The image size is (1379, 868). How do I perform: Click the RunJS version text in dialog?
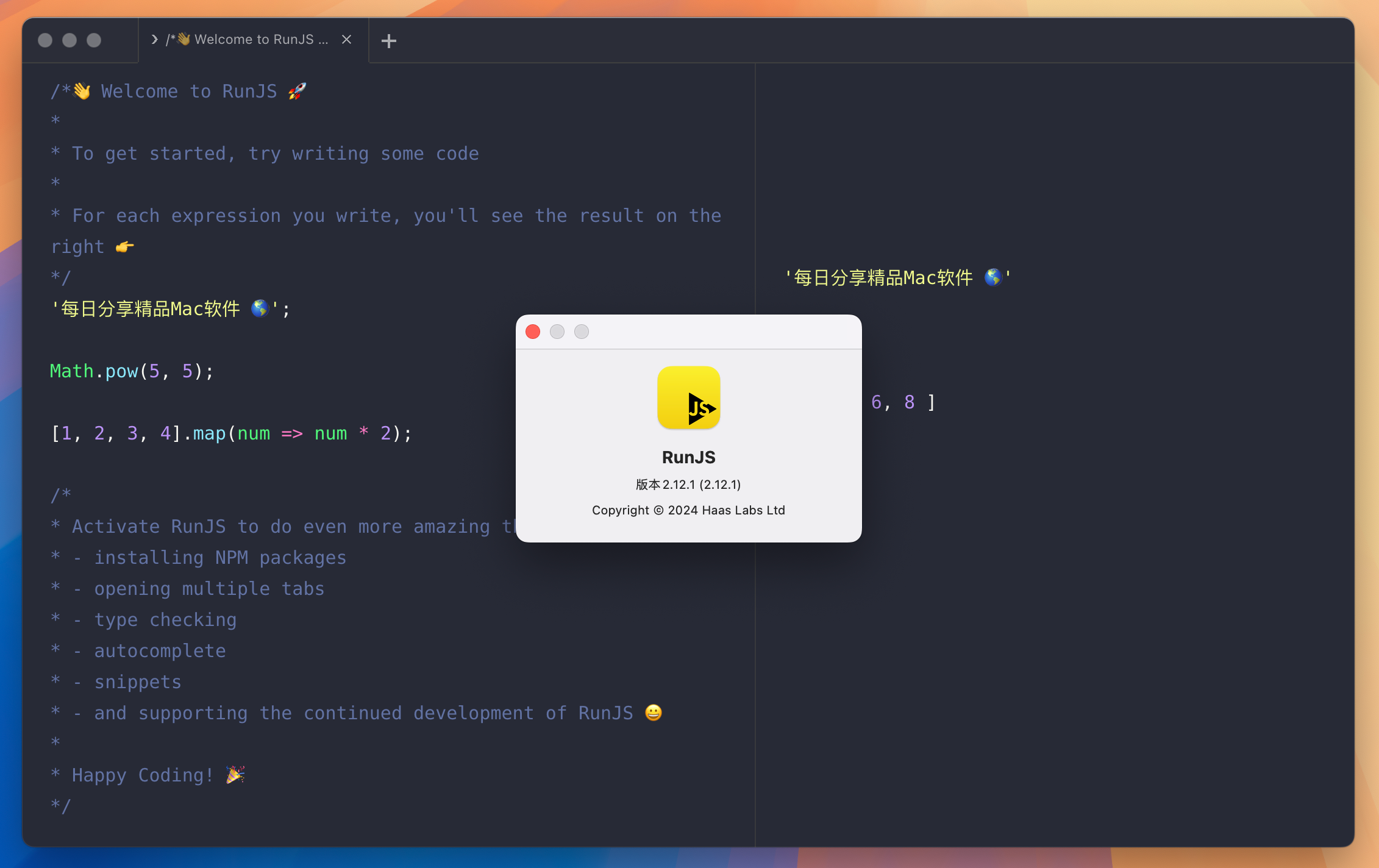click(x=688, y=485)
